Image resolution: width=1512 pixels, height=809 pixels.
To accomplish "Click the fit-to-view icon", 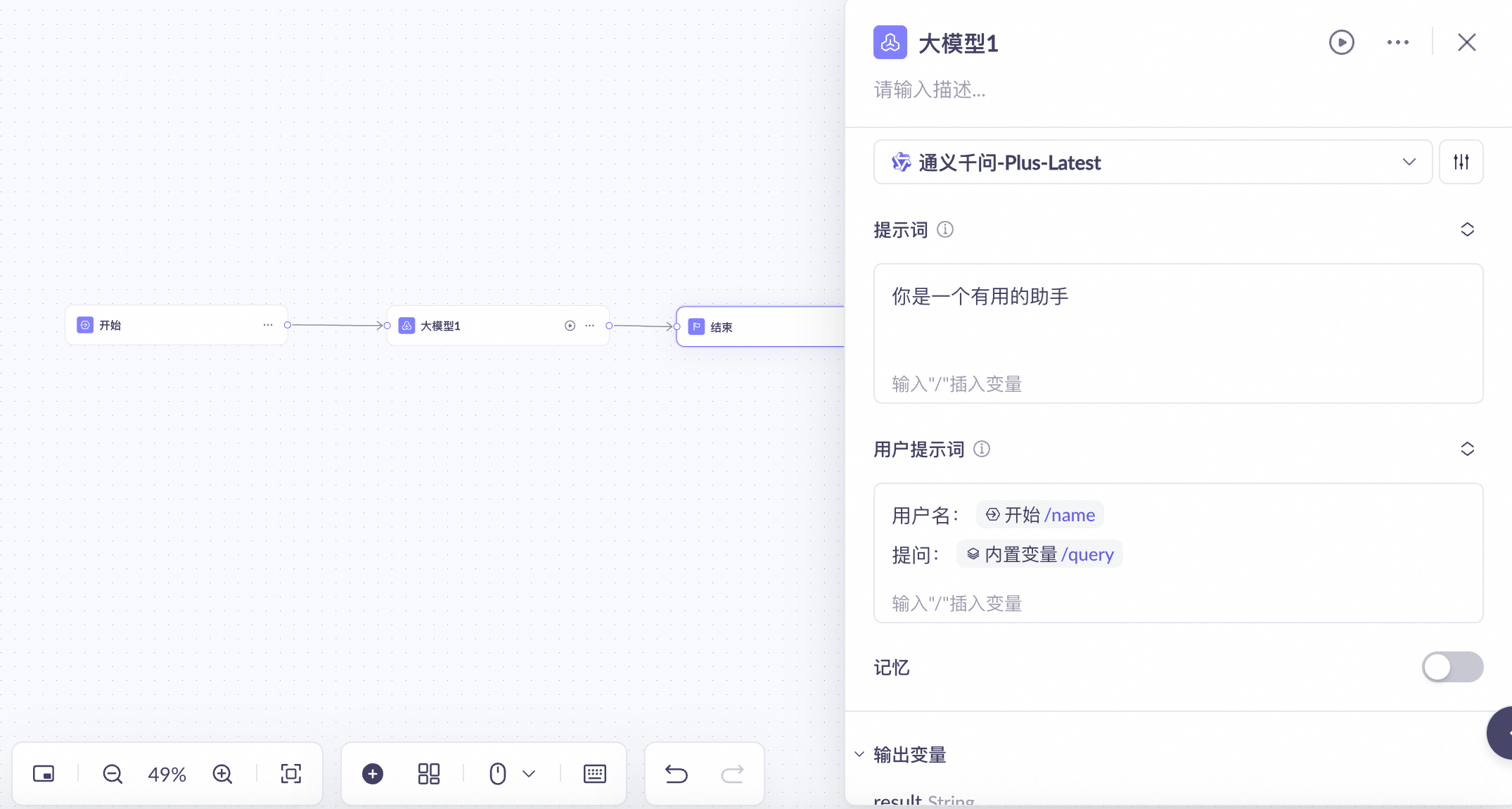I will point(290,774).
